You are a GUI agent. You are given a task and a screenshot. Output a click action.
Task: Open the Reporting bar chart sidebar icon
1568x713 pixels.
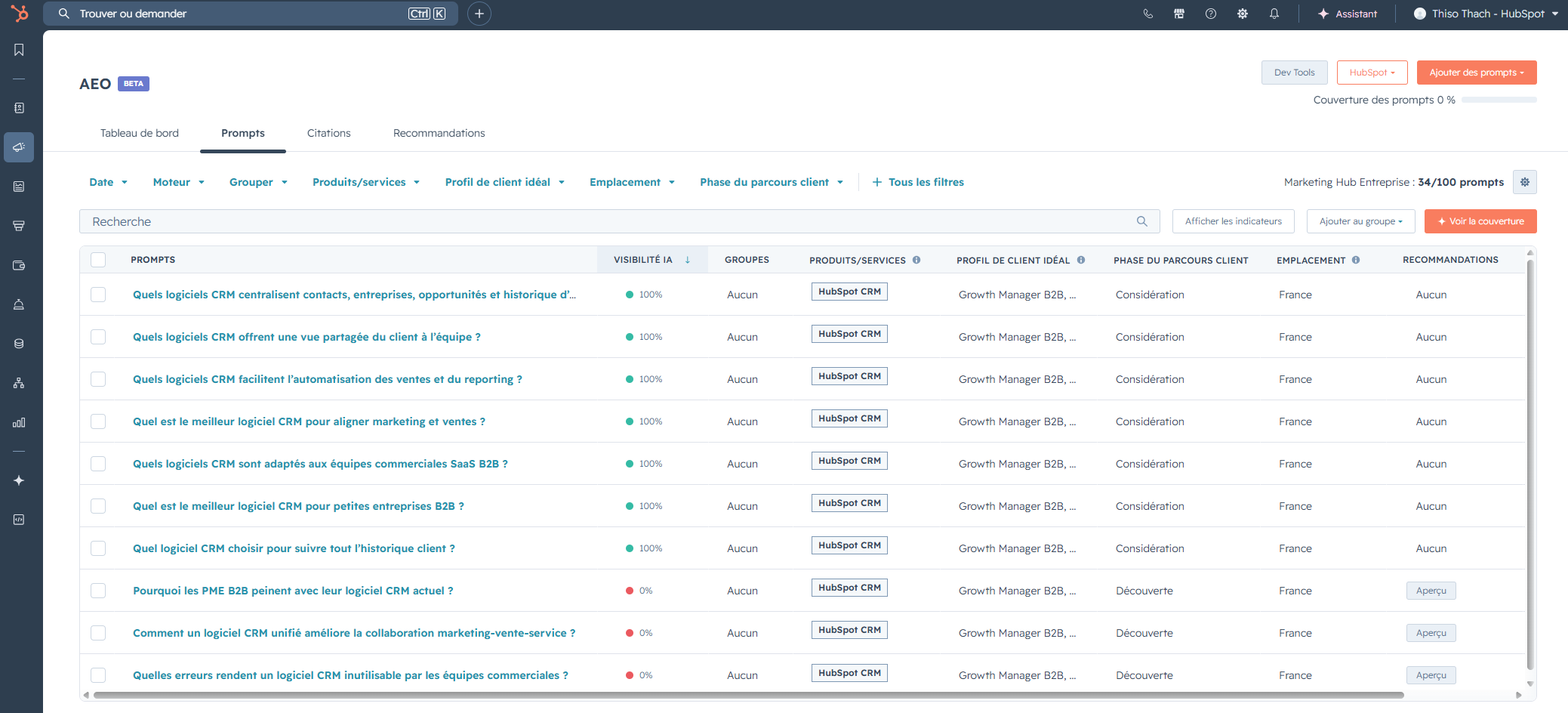tap(19, 422)
